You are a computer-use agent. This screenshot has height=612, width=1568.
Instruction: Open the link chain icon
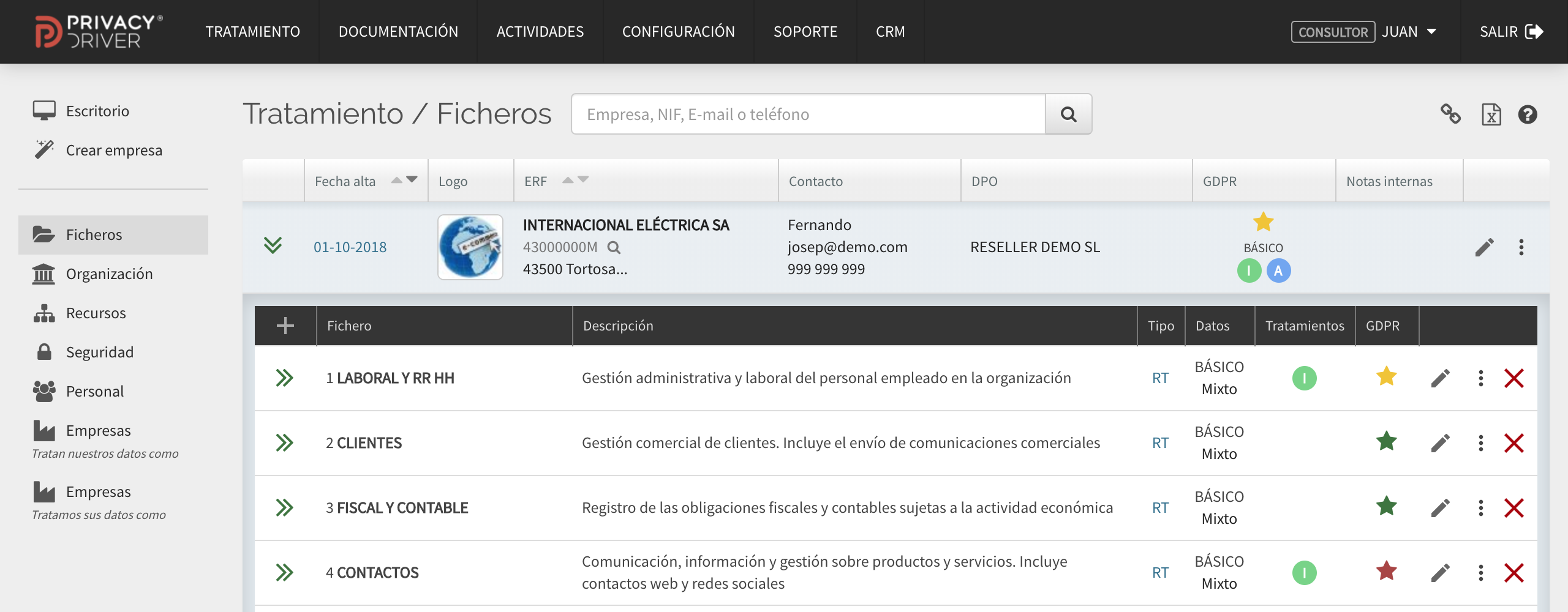coord(1450,114)
